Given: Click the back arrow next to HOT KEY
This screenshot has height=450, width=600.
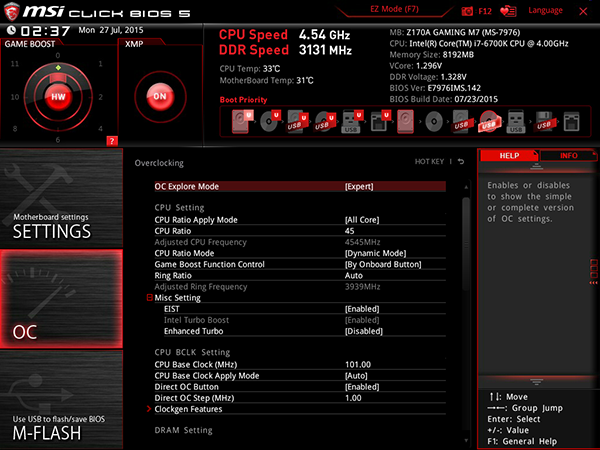Looking at the screenshot, I should (461, 161).
